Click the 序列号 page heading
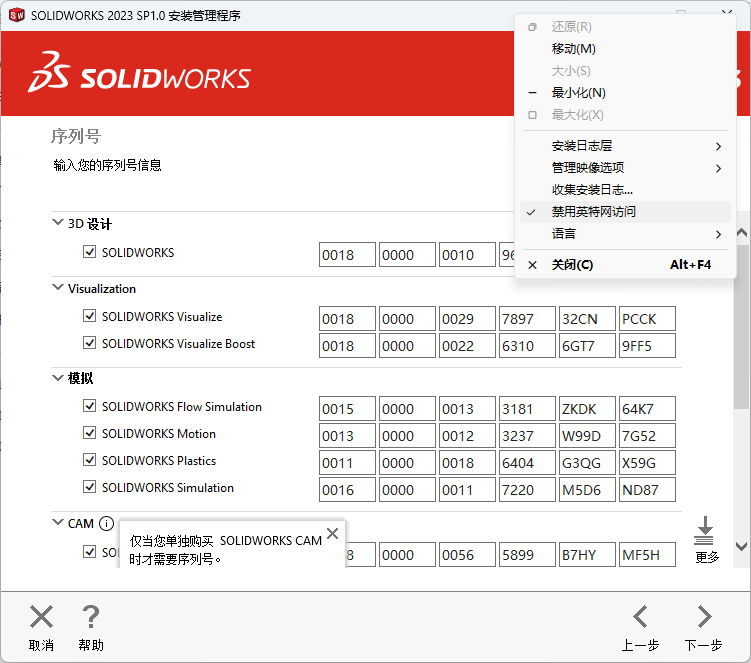The width and height of the screenshot is (751, 663). pos(76,137)
